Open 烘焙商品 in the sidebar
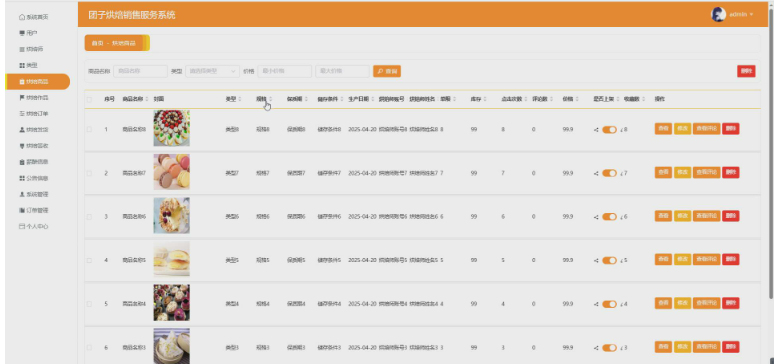The image size is (774, 364). (38, 81)
